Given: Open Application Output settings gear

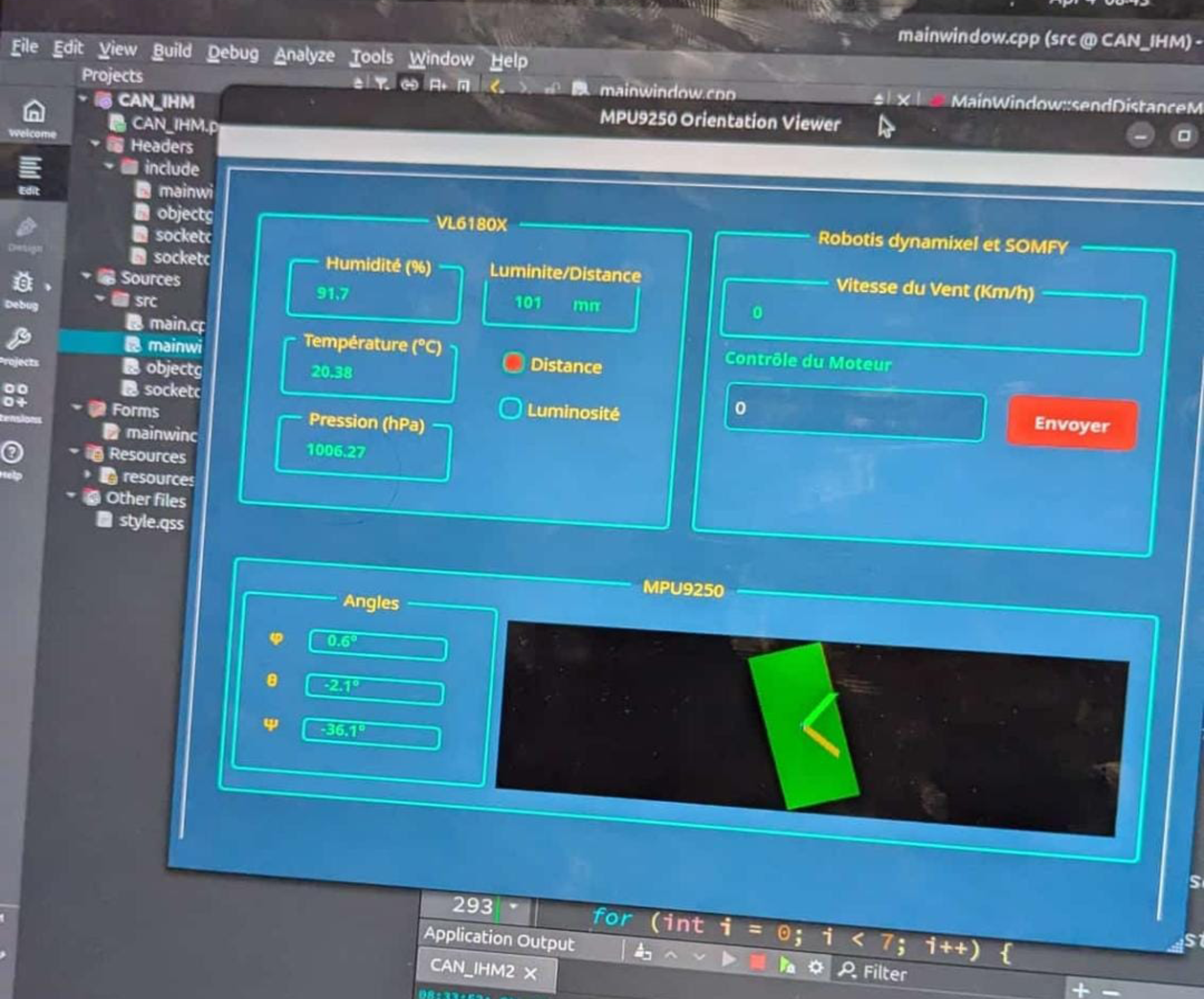Looking at the screenshot, I should 815,967.
